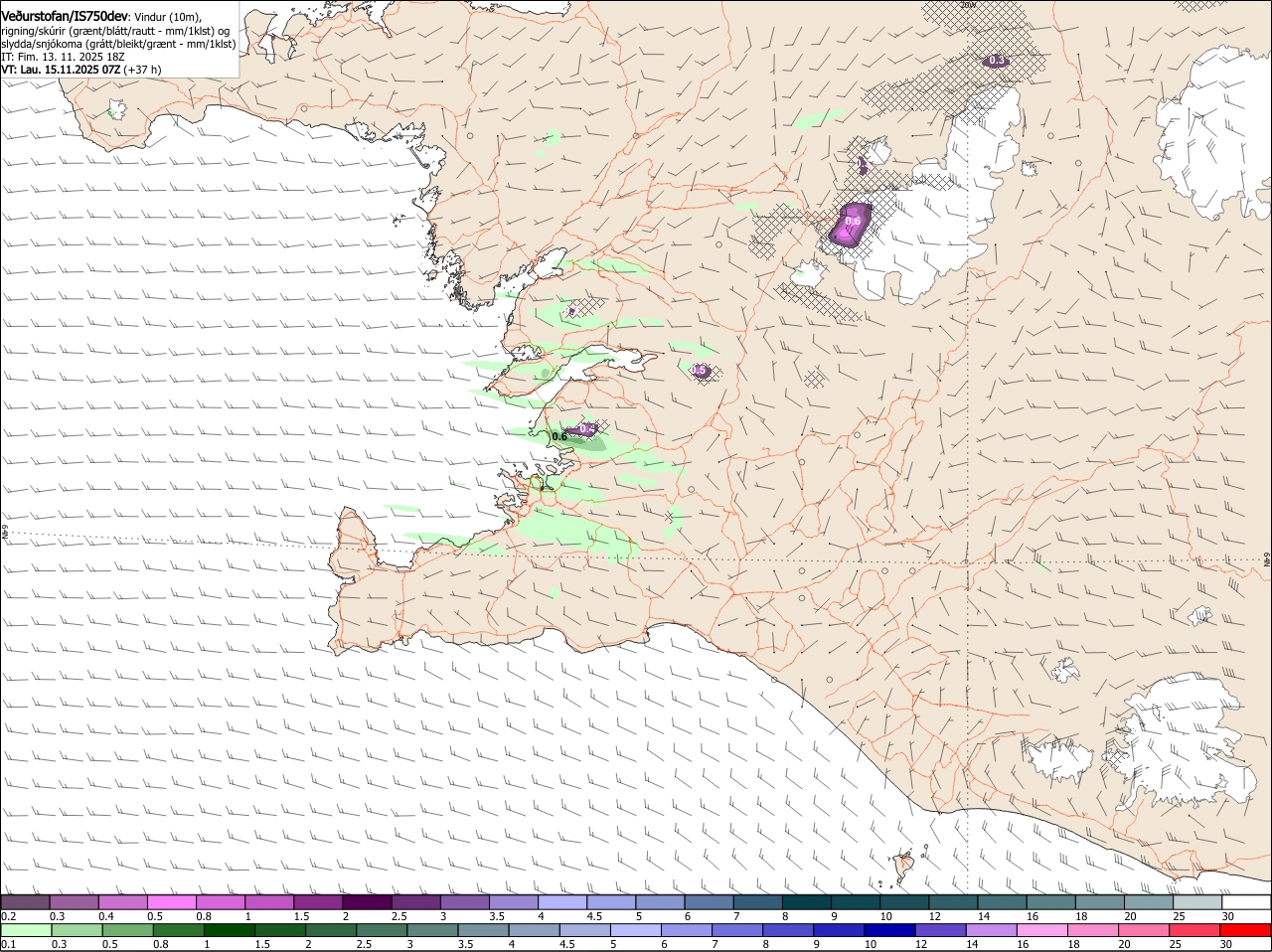This screenshot has height=952, width=1272.
Task: Click the 30 tick label on lower scale
Action: point(1226,944)
